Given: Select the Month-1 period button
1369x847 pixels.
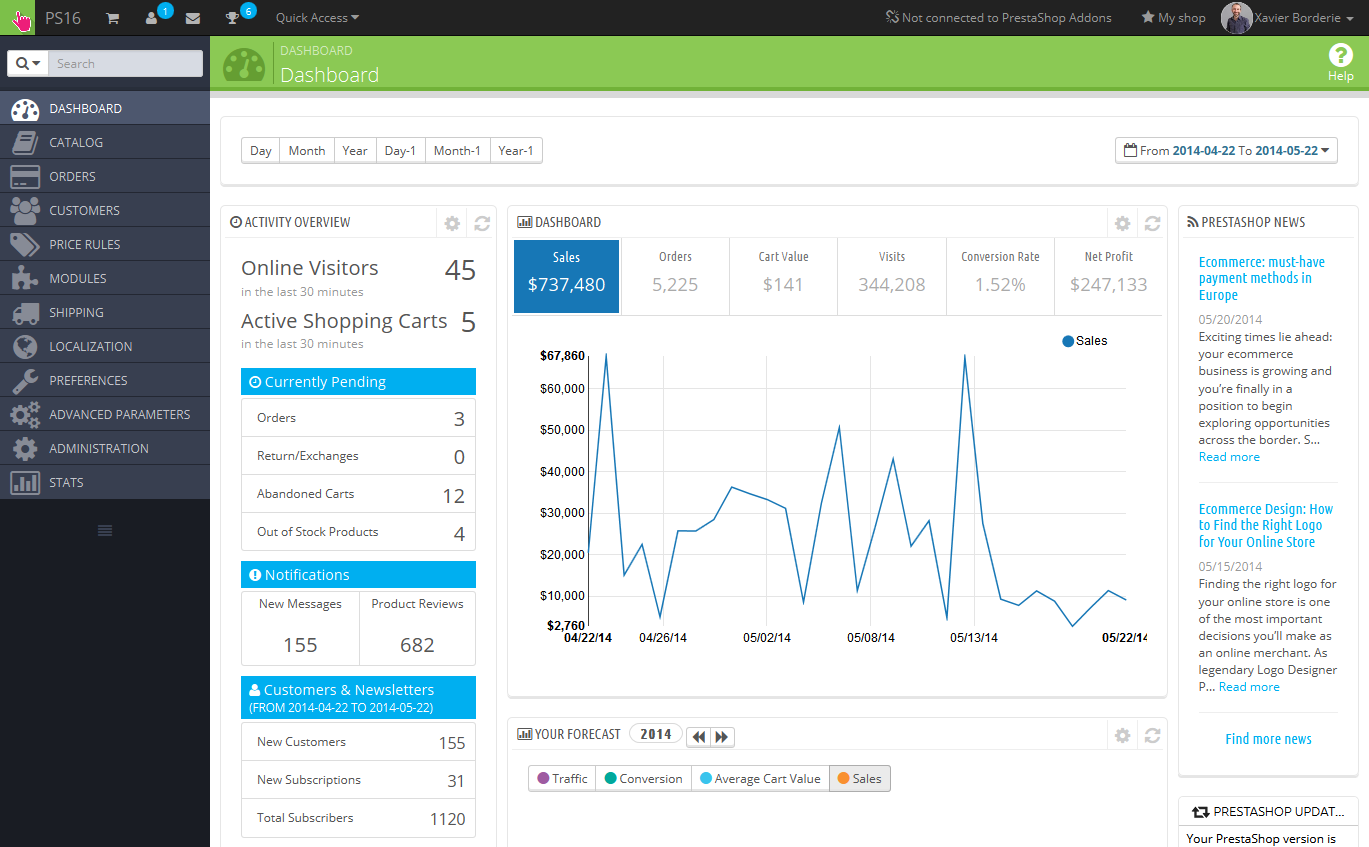Looking at the screenshot, I should [457, 150].
